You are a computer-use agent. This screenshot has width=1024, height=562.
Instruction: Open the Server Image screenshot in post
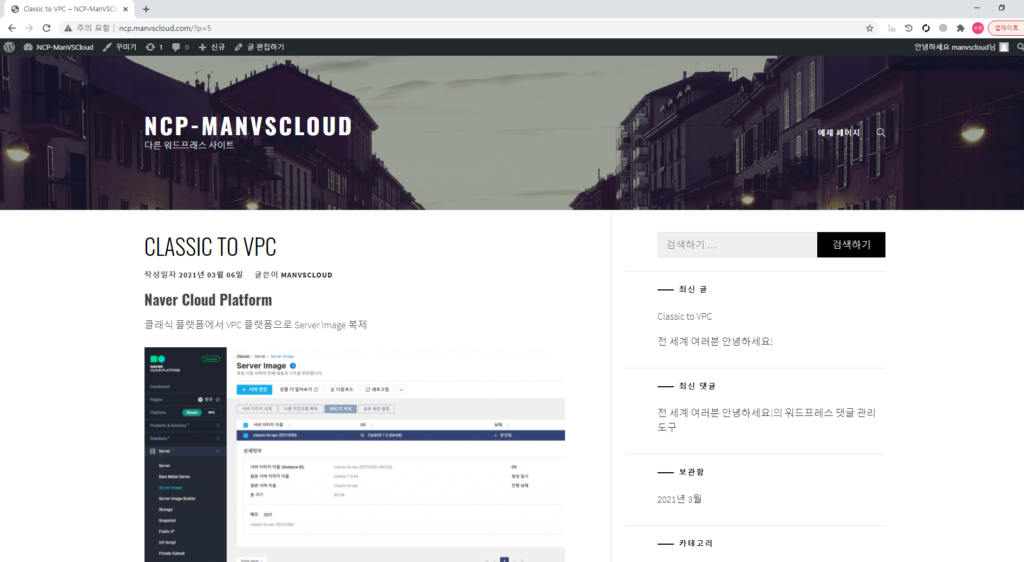pyautogui.click(x=355, y=454)
